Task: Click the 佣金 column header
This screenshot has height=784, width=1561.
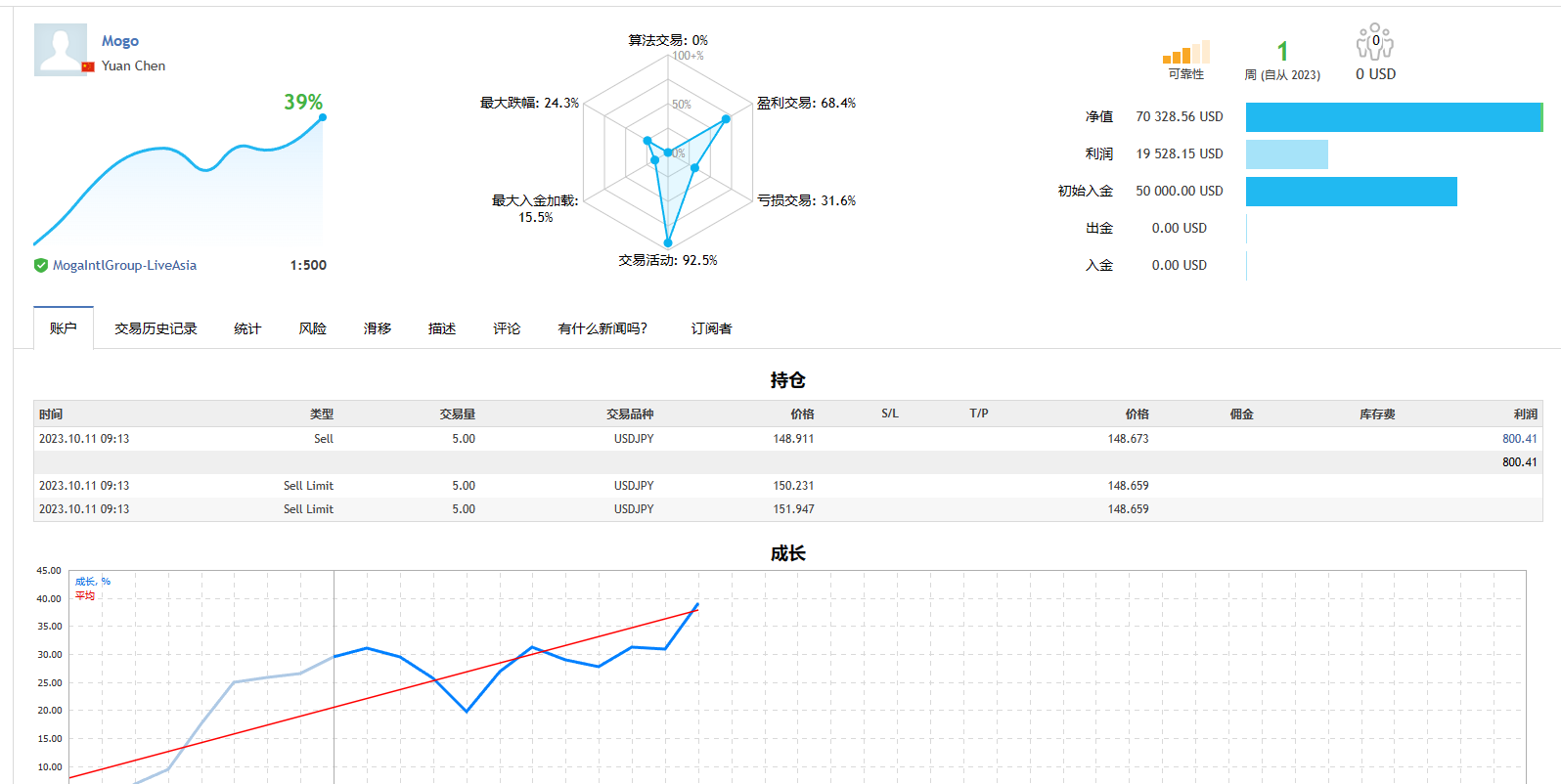Action: (x=1241, y=414)
